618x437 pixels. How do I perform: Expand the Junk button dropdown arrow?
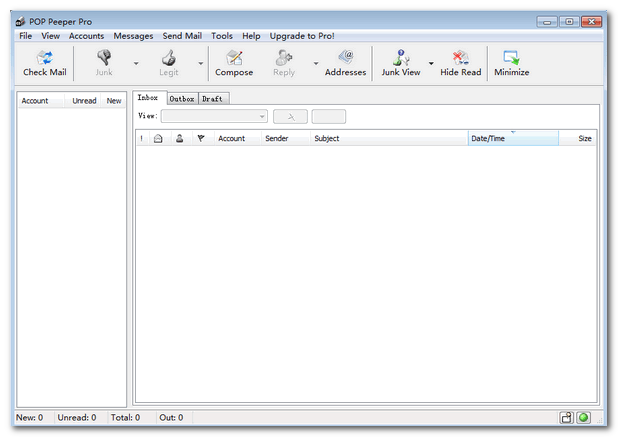coord(136,63)
